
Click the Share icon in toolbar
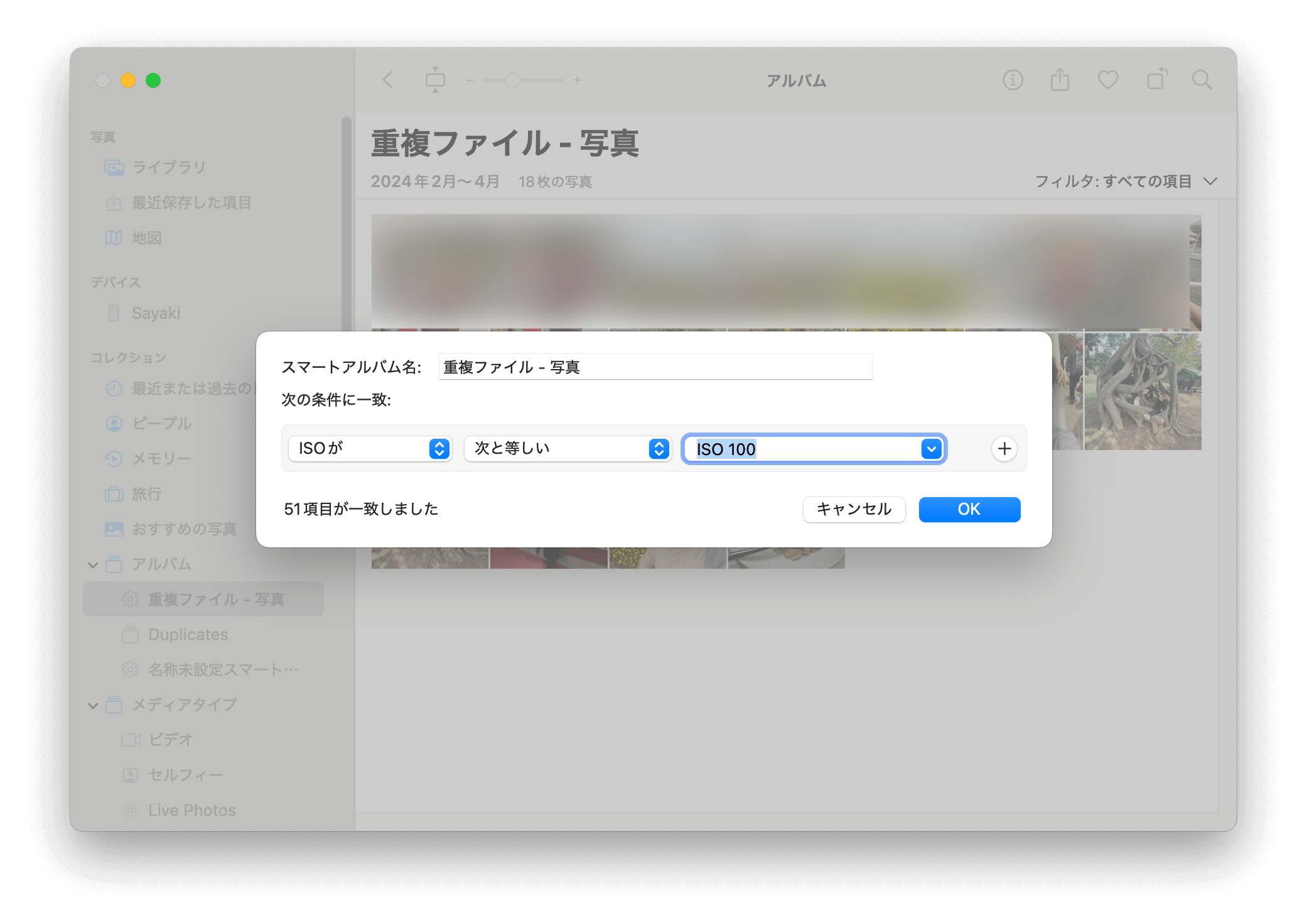coord(1060,80)
